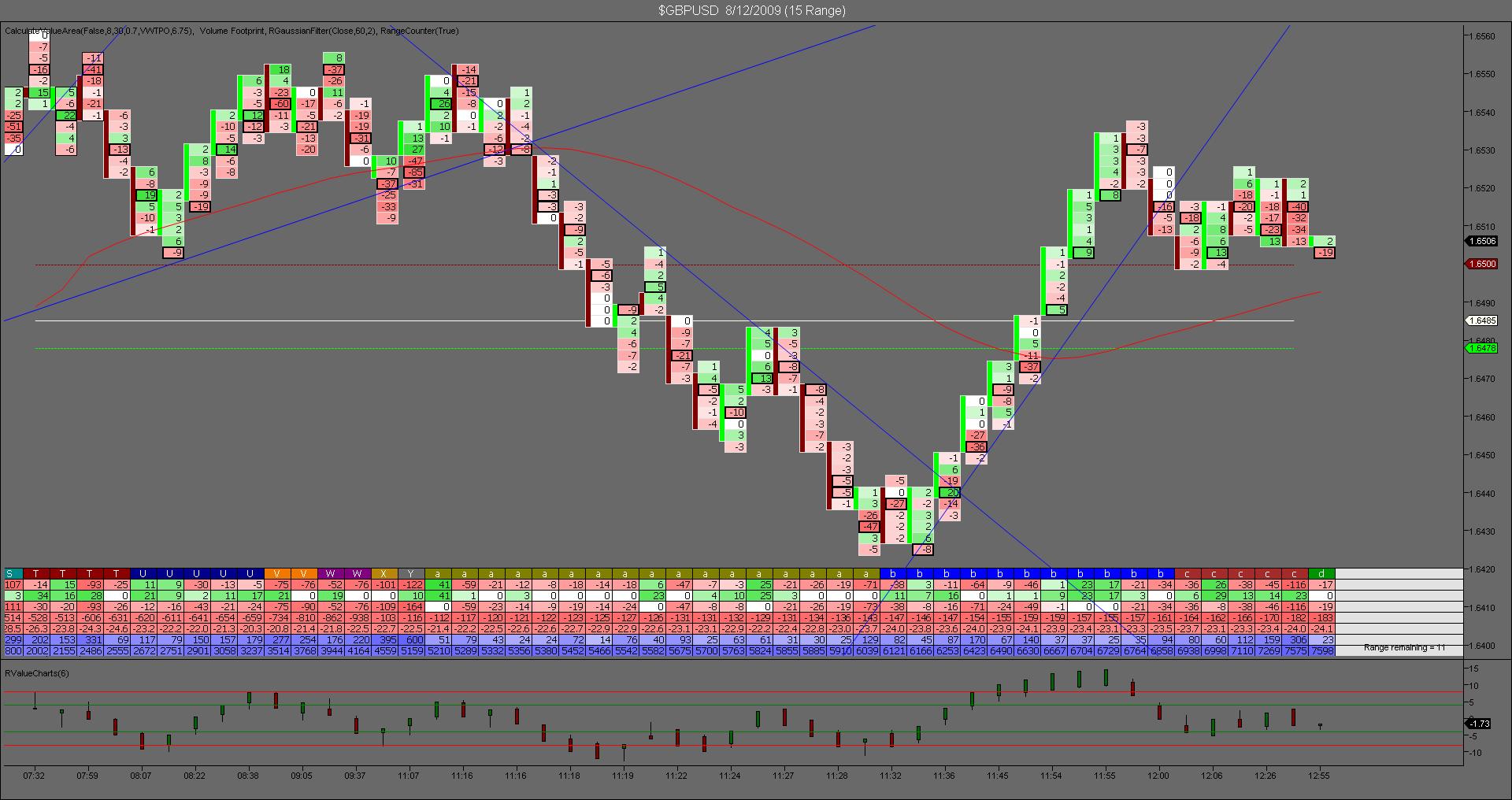Screen dimensions: 1512x800
Task: Click the 09:37 time axis label
Action: (355, 776)
